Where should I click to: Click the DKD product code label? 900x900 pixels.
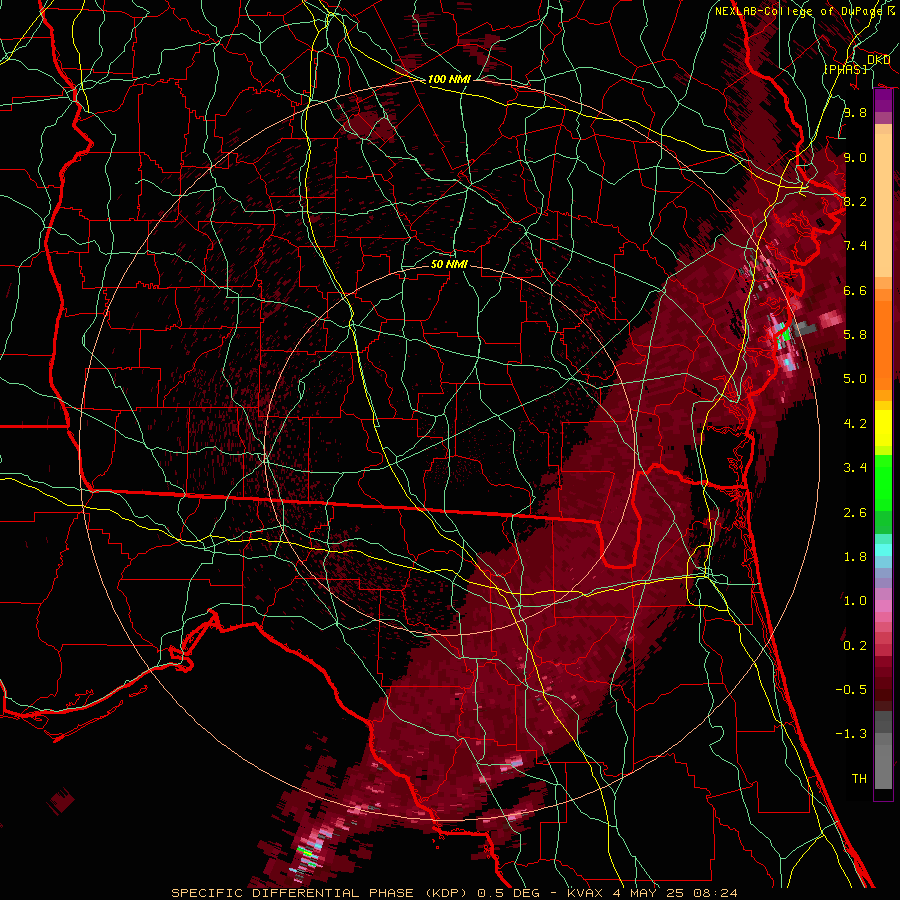878,60
